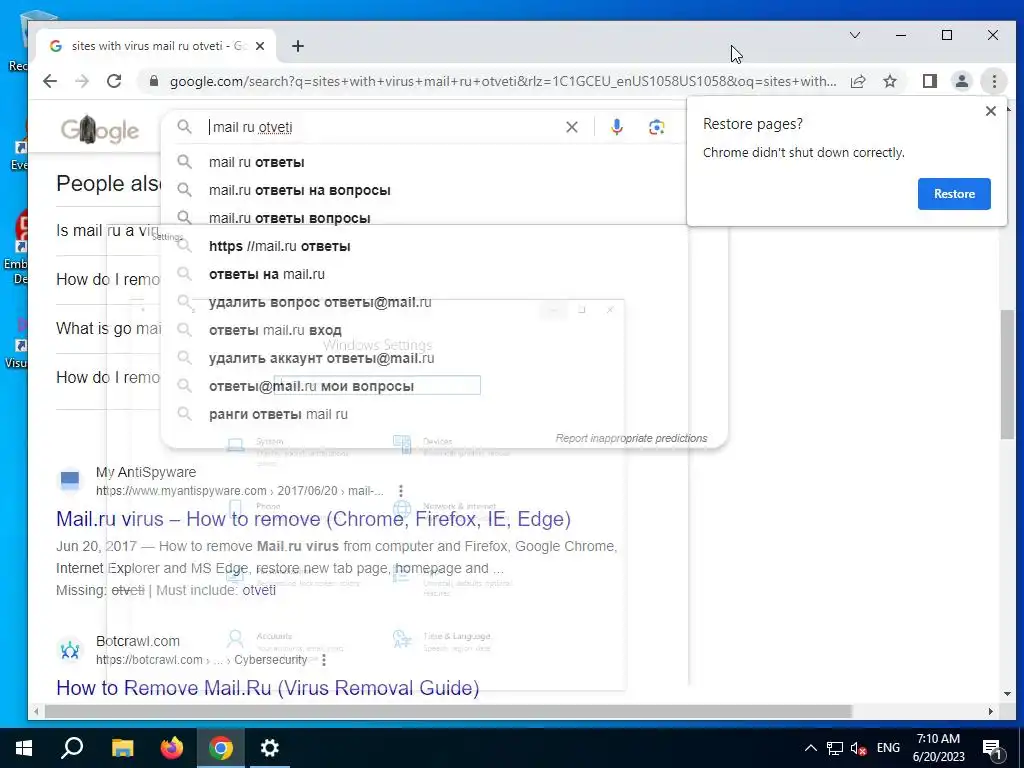Screen dimensions: 1024x768
Task: Open File Explorer from taskbar
Action: pos(122,748)
